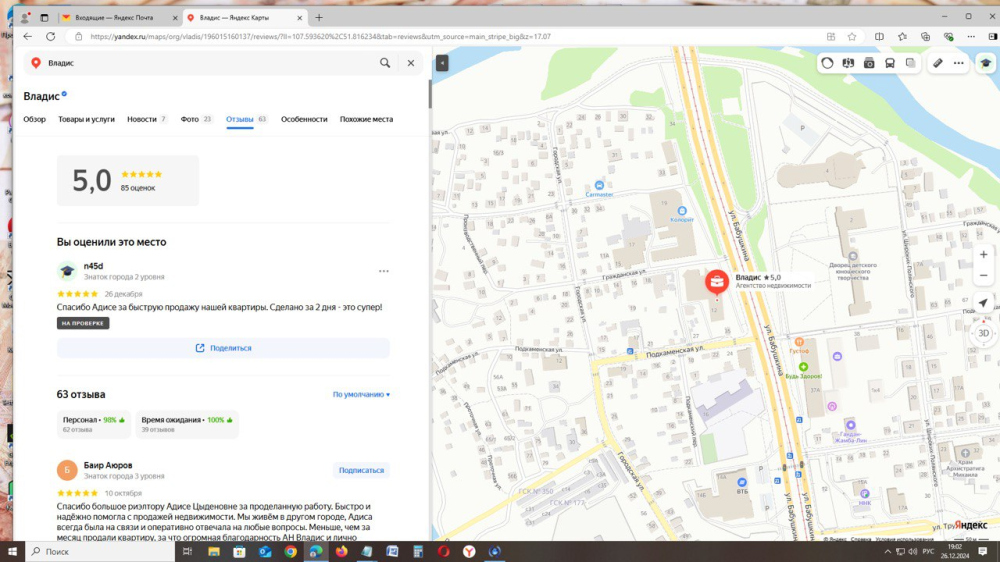1000x562 pixels.
Task: Open the Edge favorites list icon
Action: coord(902,36)
